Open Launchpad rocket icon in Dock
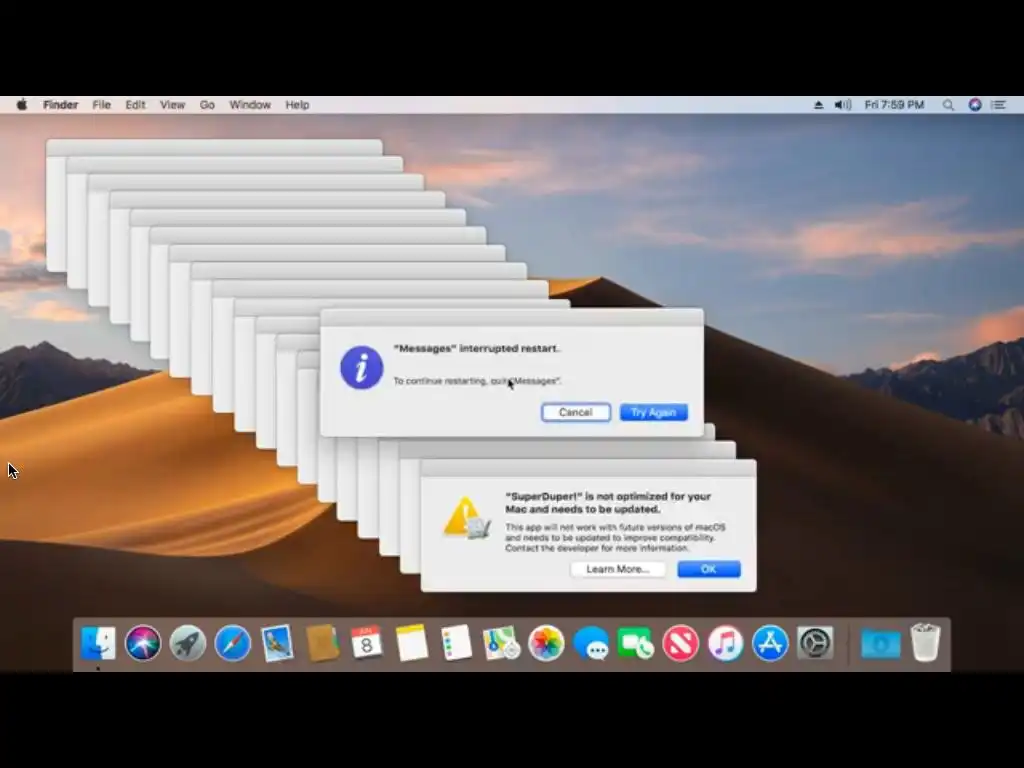Viewport: 1024px width, 768px height. tap(187, 643)
